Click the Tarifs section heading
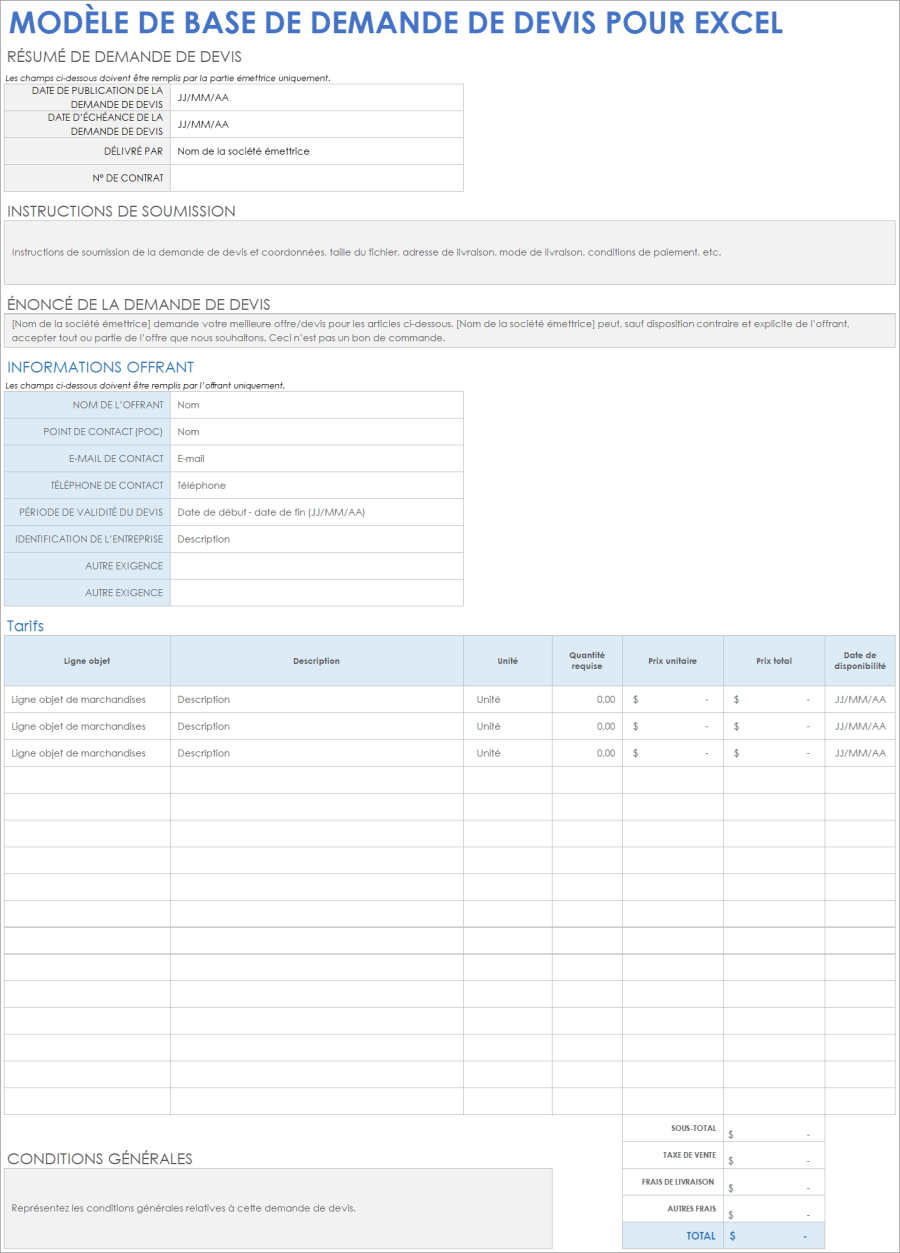This screenshot has height=1253, width=900. (x=22, y=626)
